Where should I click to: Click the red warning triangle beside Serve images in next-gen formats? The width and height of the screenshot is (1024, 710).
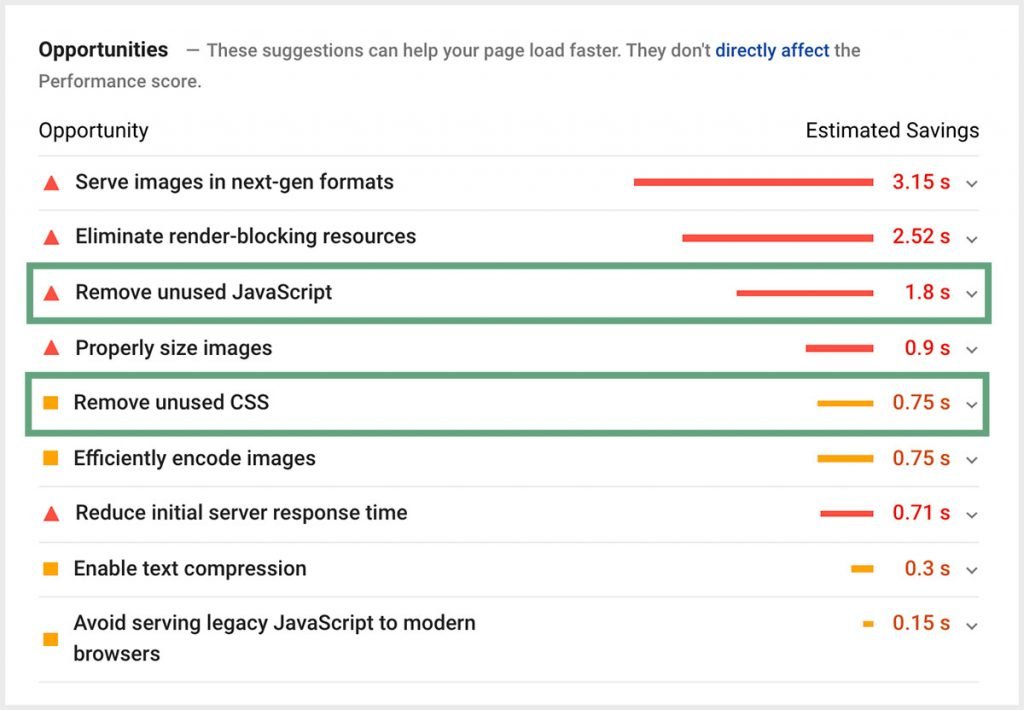(x=50, y=182)
